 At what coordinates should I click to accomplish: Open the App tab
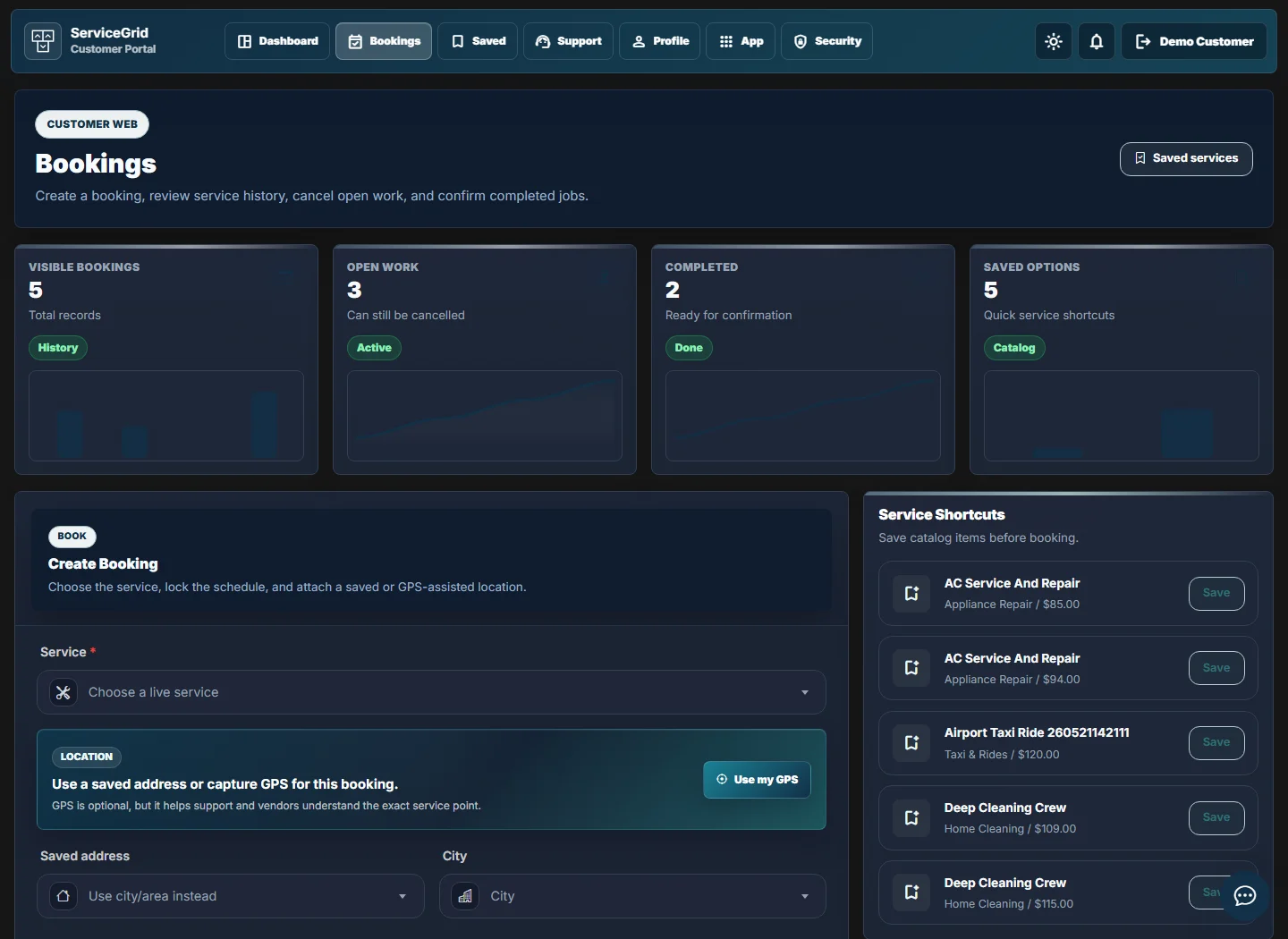(x=741, y=41)
